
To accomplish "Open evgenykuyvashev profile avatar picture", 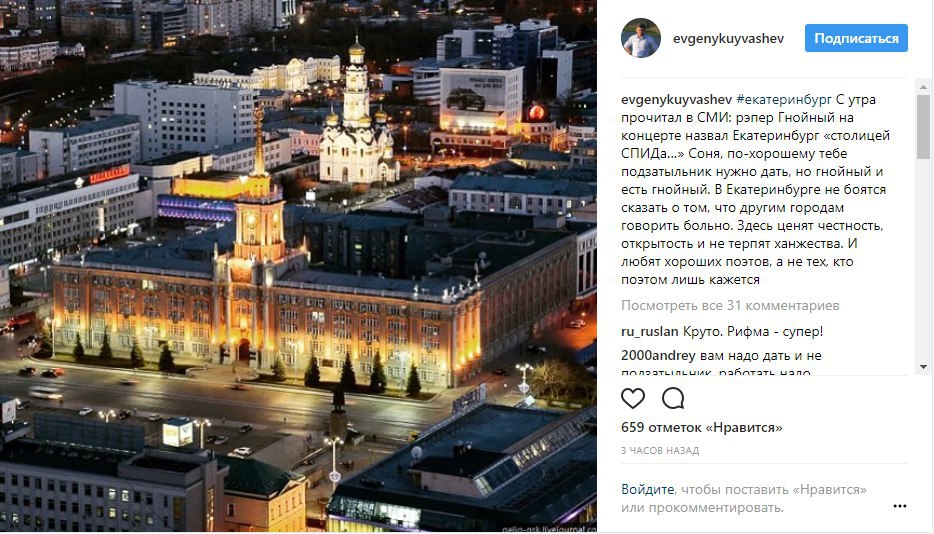I will [x=641, y=38].
